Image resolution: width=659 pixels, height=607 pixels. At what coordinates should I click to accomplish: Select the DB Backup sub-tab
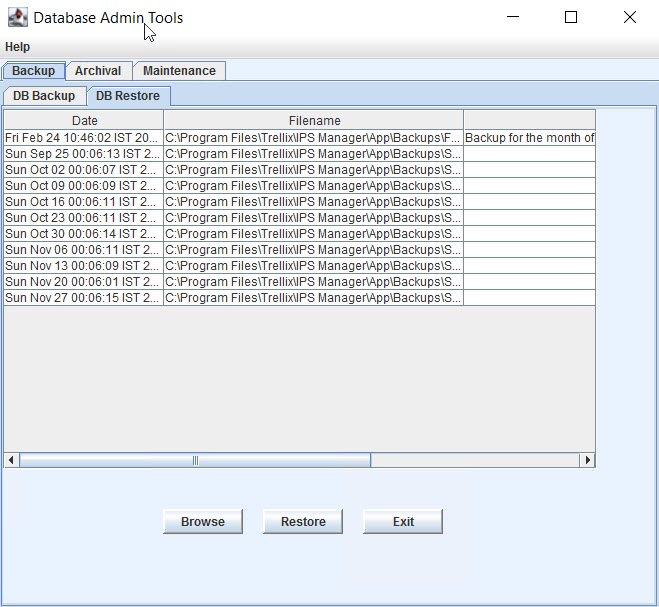[x=44, y=96]
